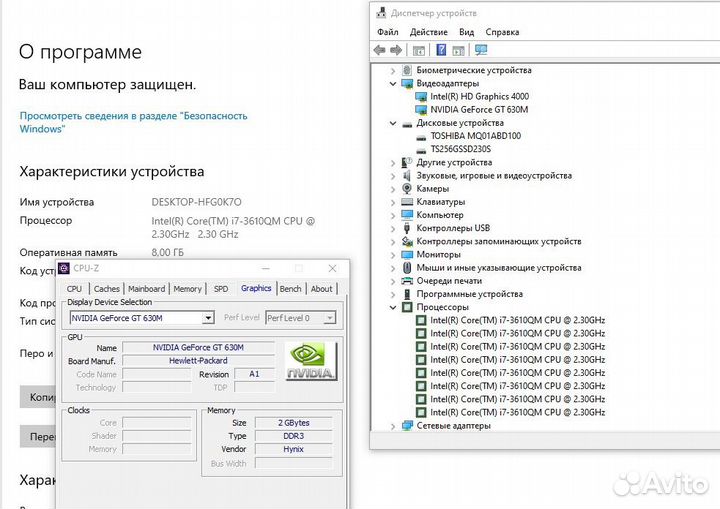Select the TS256GSSD230S disk
The height and width of the screenshot is (509, 720).
pos(461,149)
